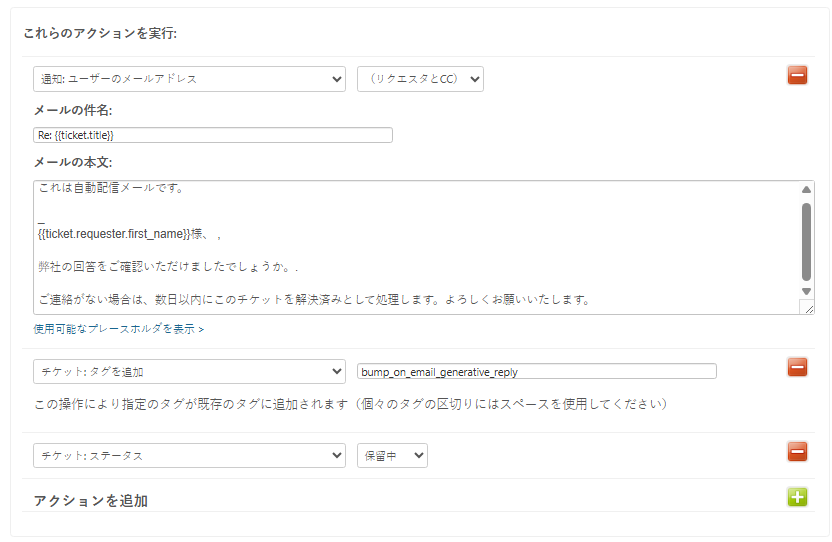Open the チケット: タグを追加 action dropdown
Screen dimensions: 832x542
coord(189,371)
